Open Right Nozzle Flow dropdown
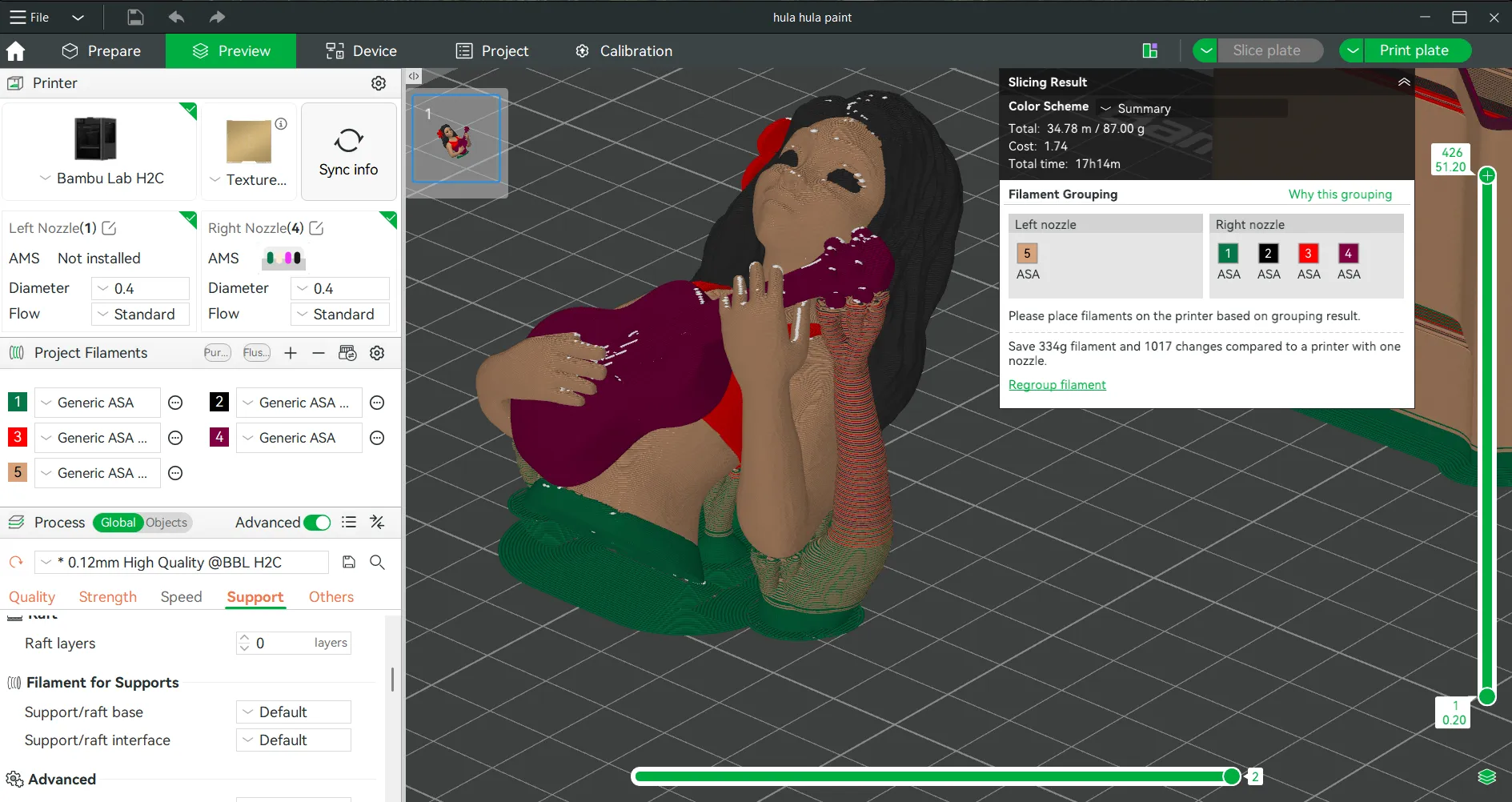The image size is (1512, 802). pos(340,314)
